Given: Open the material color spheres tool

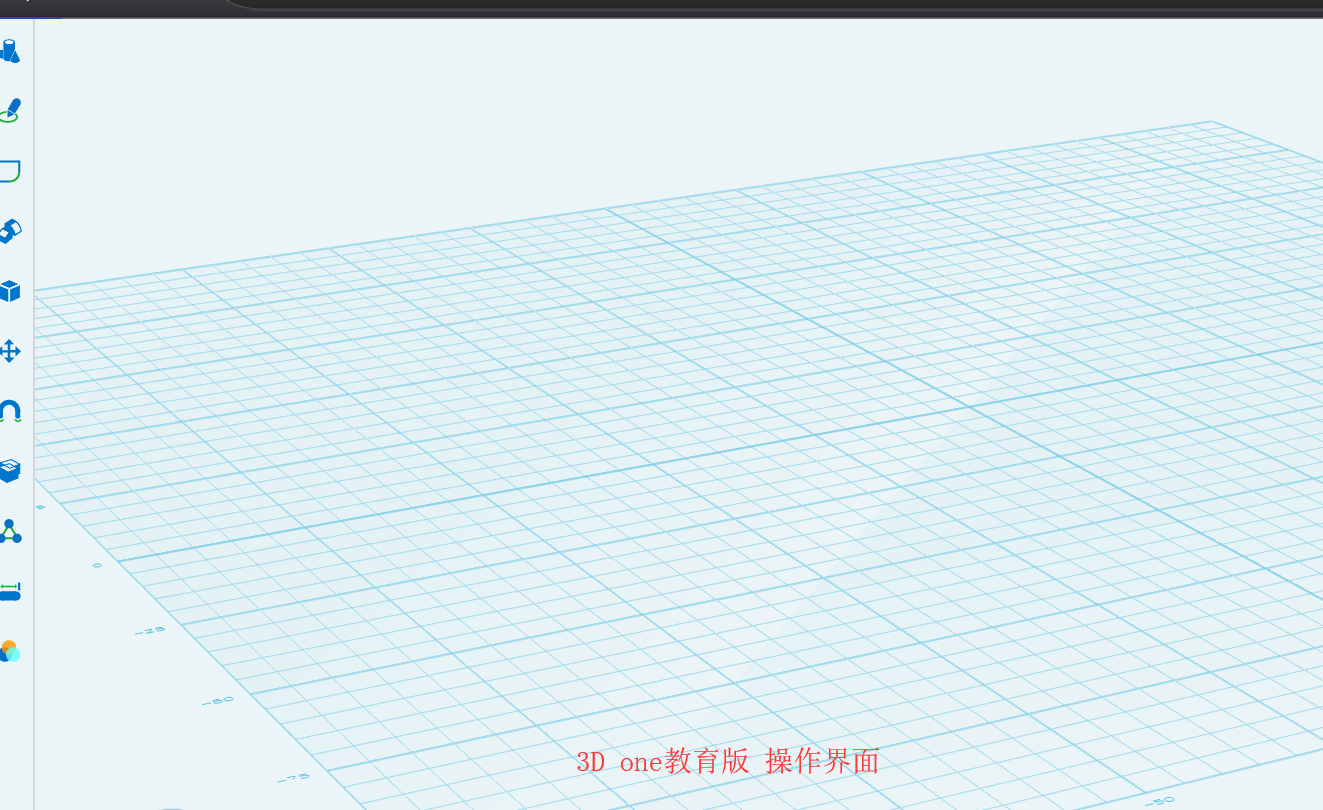Looking at the screenshot, I should (x=9, y=651).
